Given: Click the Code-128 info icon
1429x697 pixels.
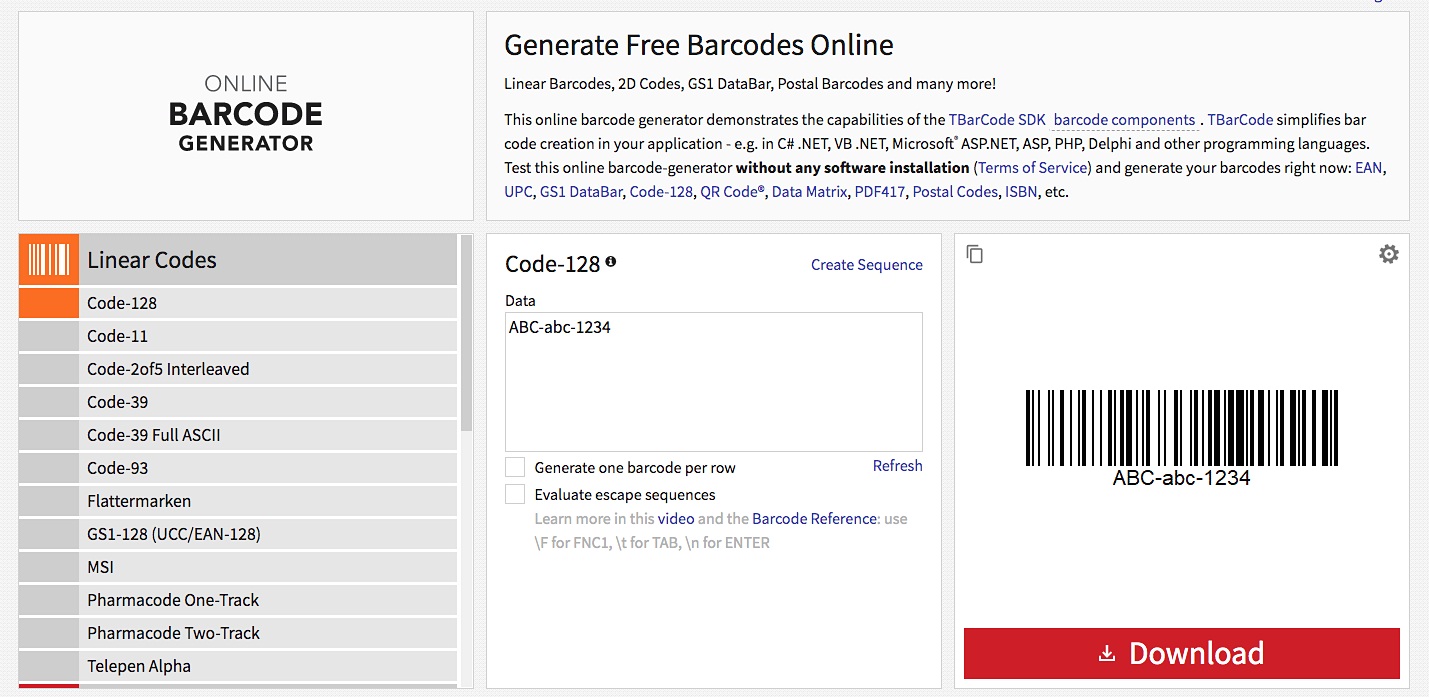Looking at the screenshot, I should pos(611,262).
